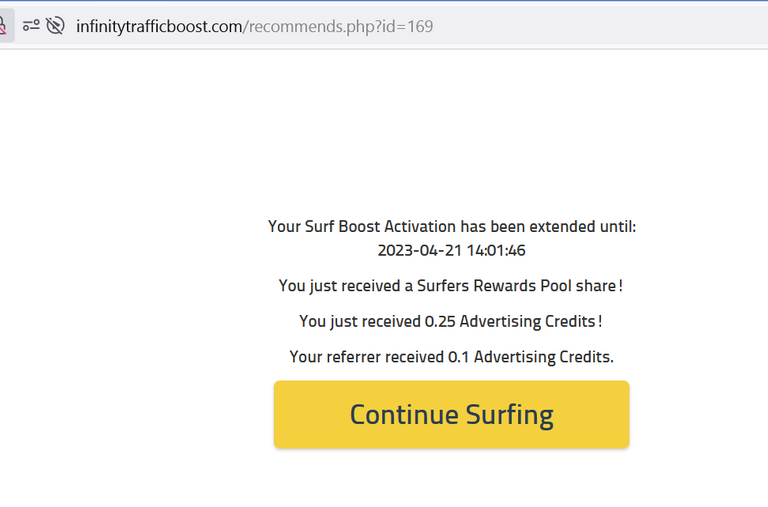Click the autoplay blocked icon
This screenshot has width=768, height=507.
coord(55,25)
